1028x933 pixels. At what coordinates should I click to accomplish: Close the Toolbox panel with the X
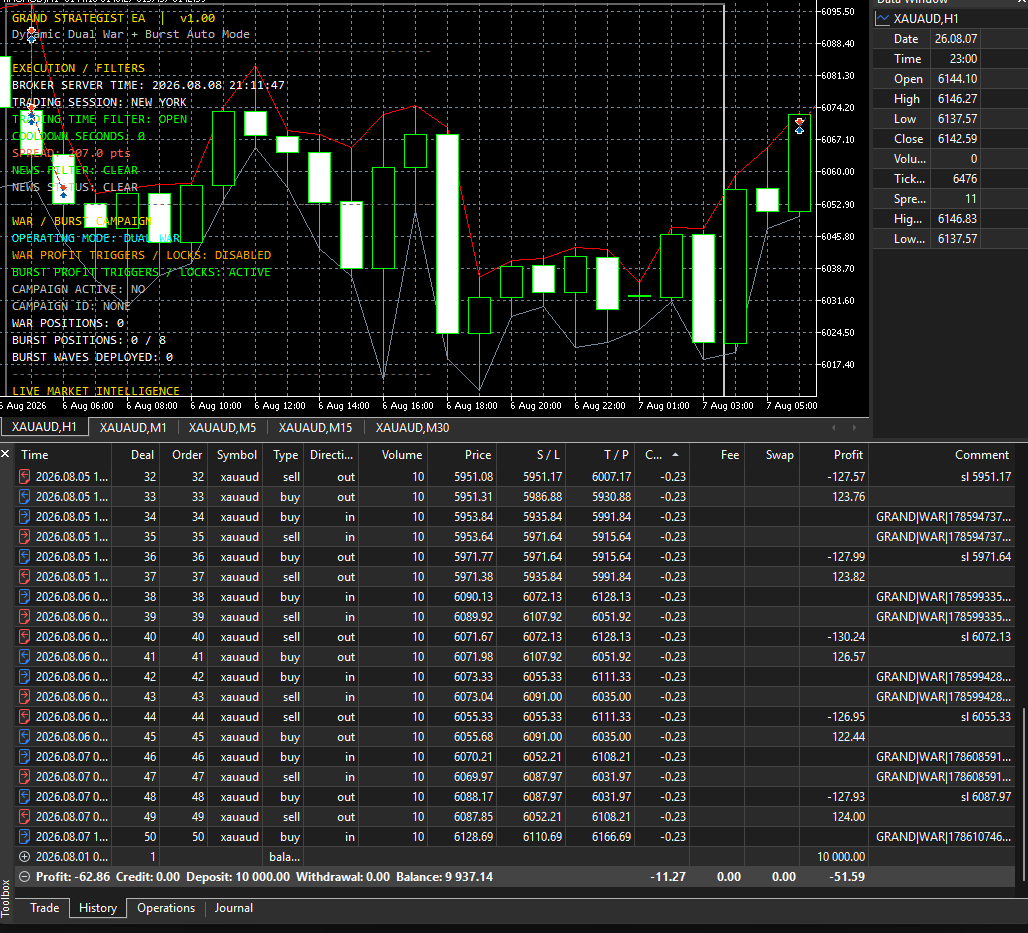pyautogui.click(x=5, y=454)
